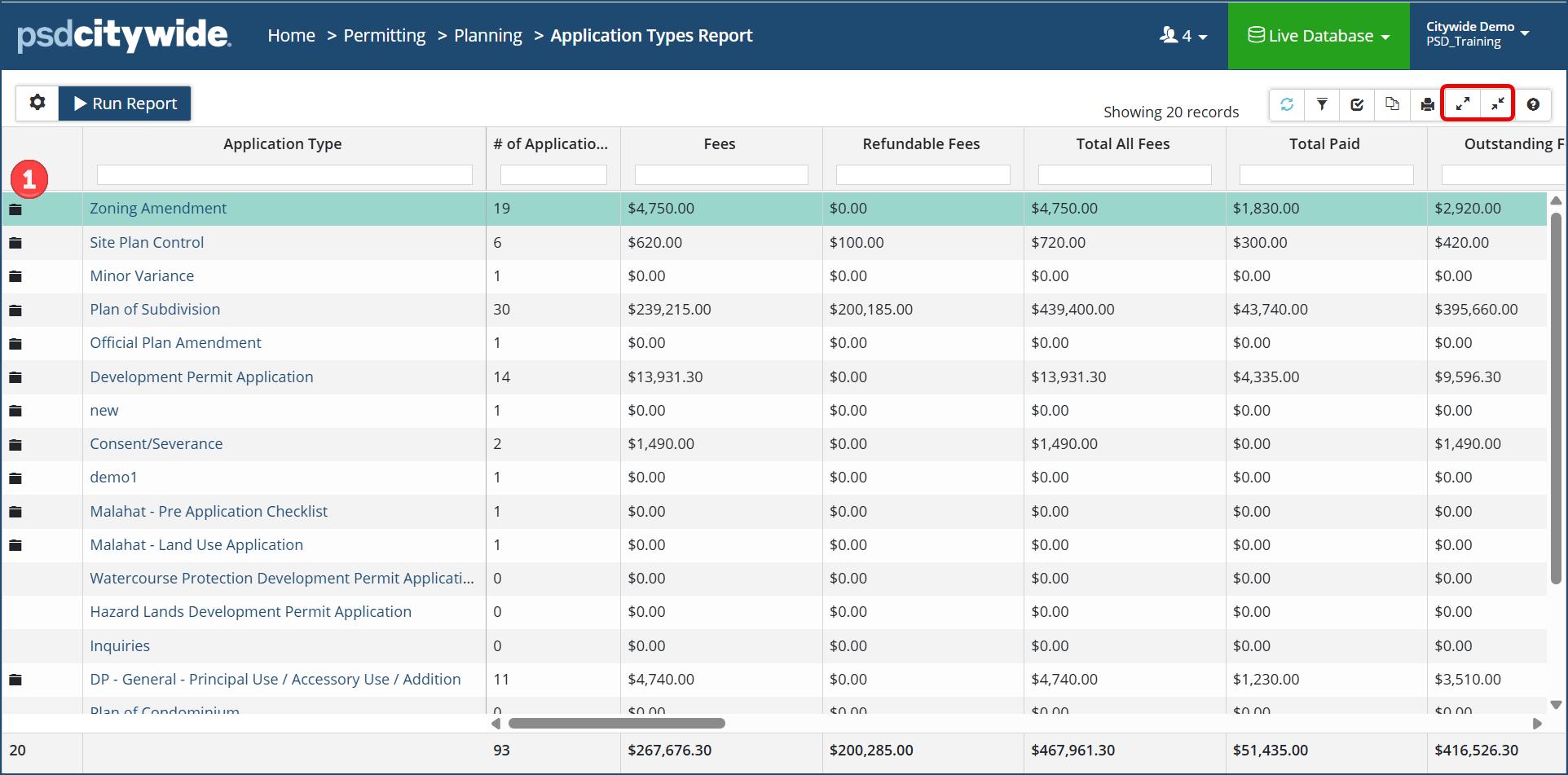Screen dimensions: 1568x775
Task: Open folder icon for Plan of Subdivision
Action: [x=15, y=310]
